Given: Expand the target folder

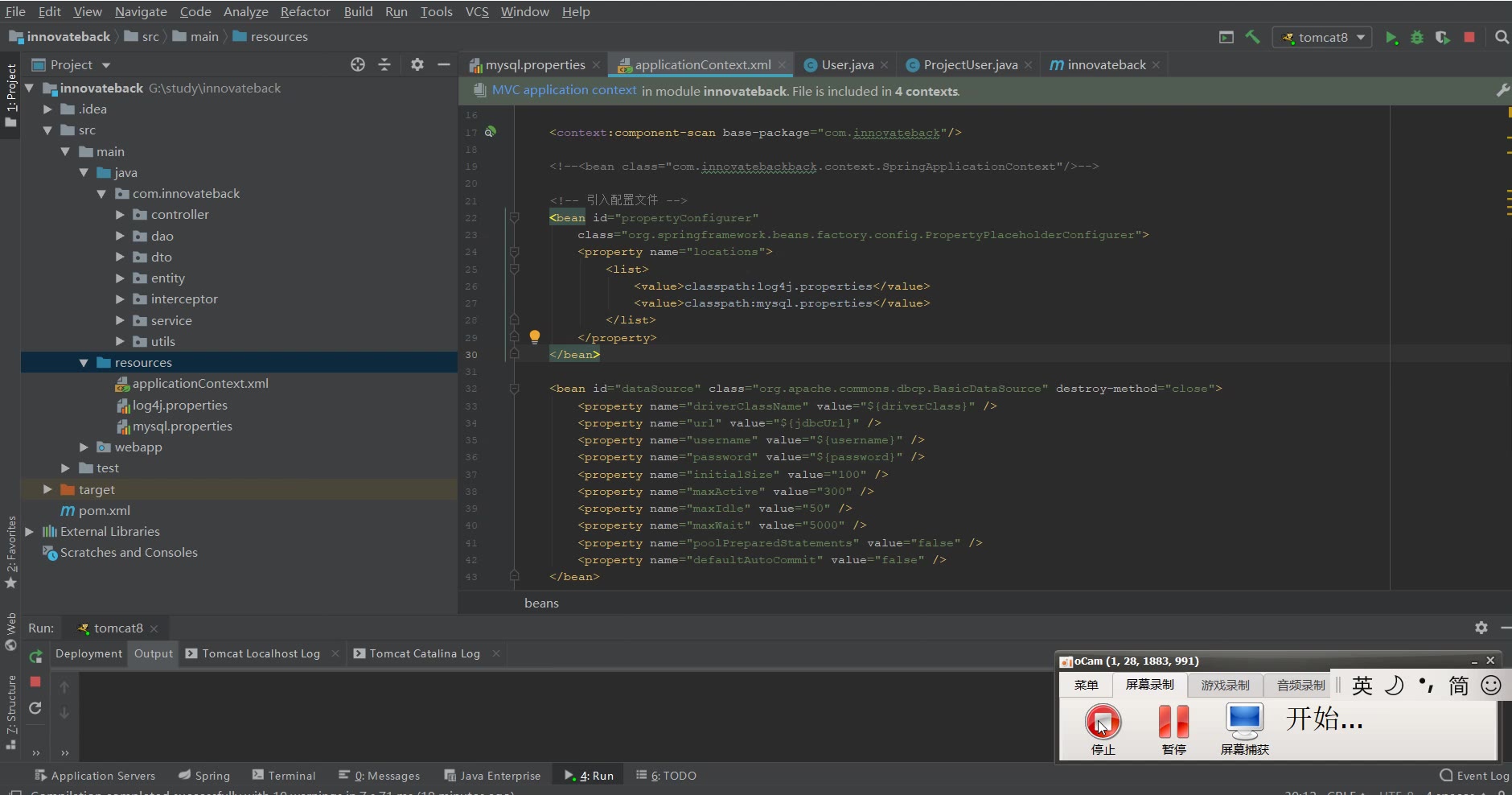Looking at the screenshot, I should (x=47, y=489).
